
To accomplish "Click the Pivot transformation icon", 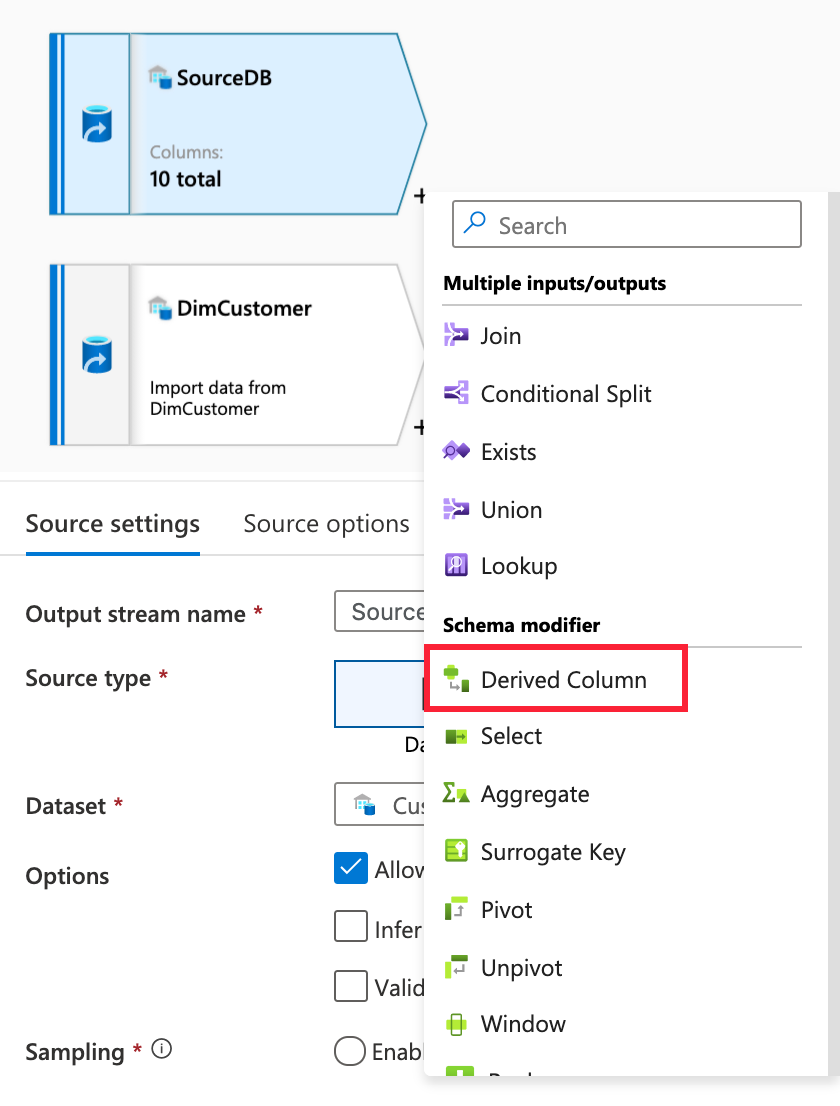I will [456, 908].
